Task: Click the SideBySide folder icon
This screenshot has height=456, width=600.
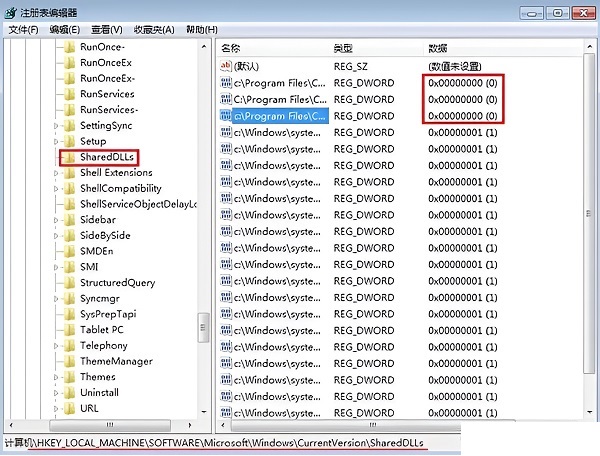Action: click(70, 235)
